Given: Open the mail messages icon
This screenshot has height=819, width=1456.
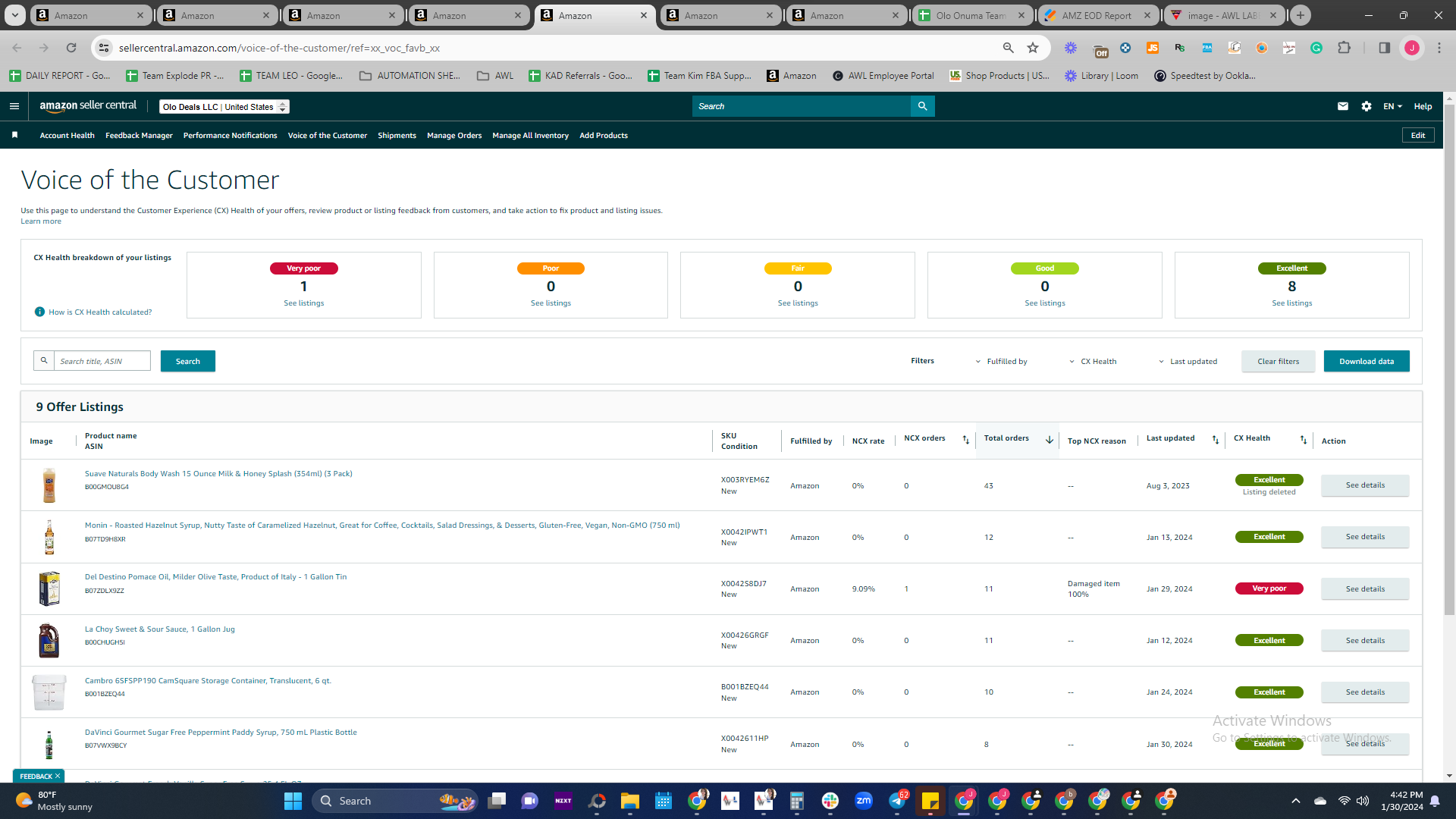Looking at the screenshot, I should (x=1343, y=106).
